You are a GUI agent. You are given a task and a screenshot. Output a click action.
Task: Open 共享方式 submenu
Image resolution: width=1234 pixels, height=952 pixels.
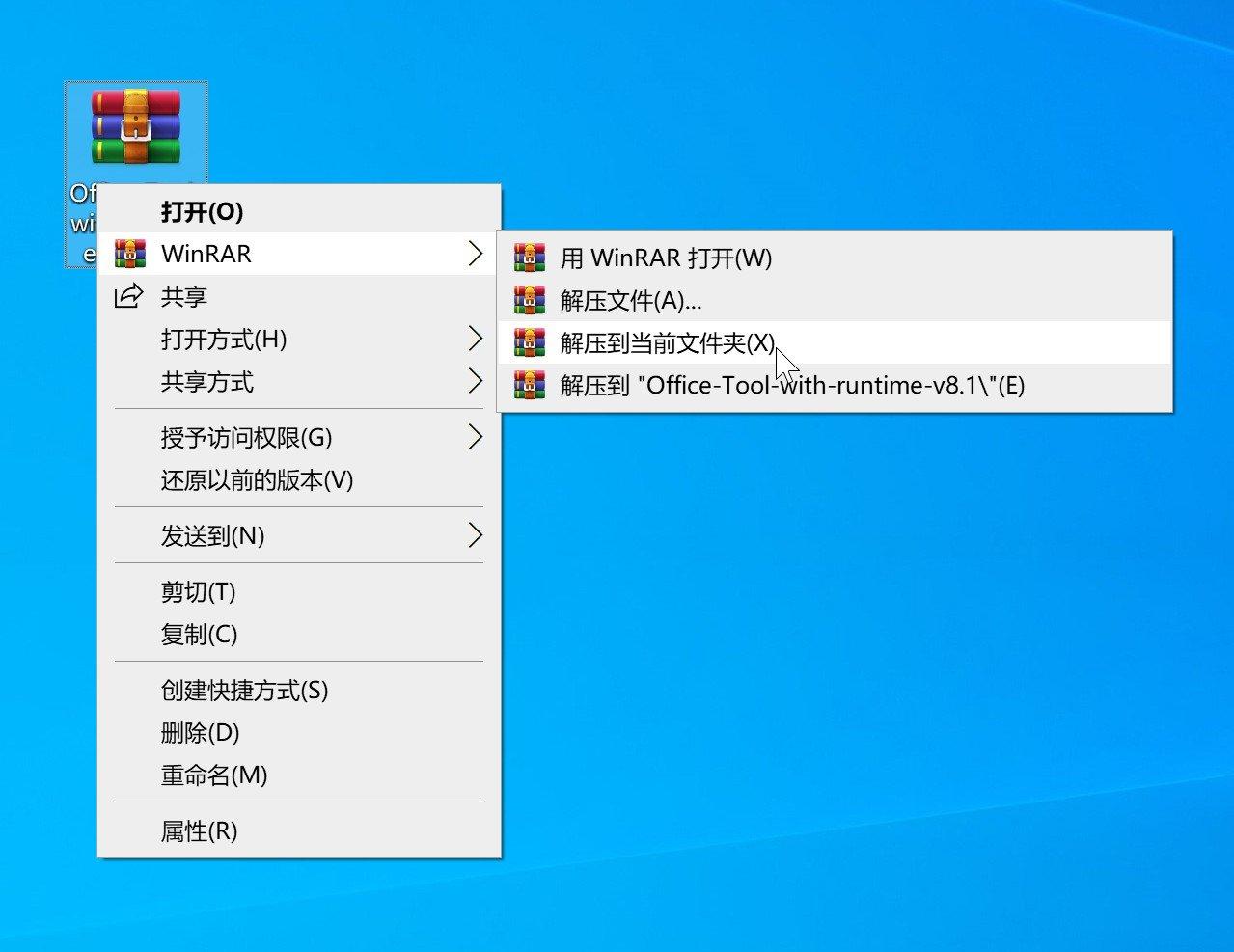click(299, 381)
